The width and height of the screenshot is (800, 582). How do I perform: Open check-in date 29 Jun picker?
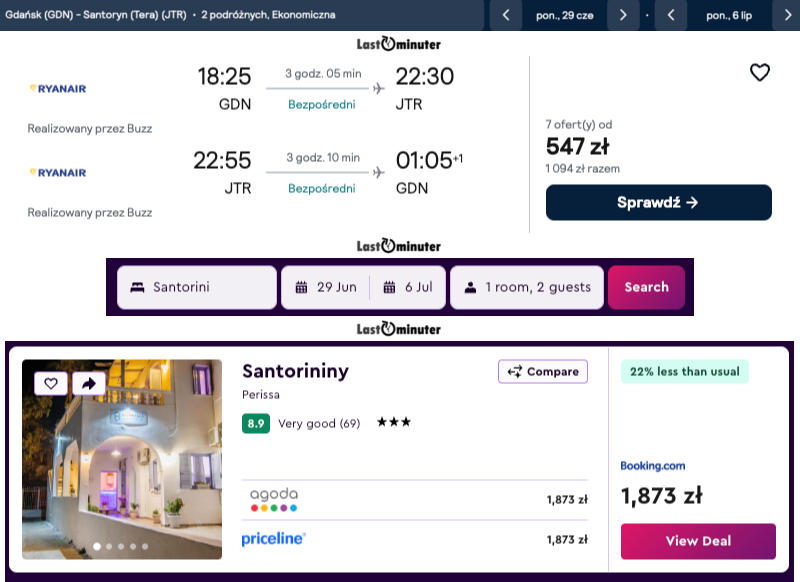coord(326,287)
